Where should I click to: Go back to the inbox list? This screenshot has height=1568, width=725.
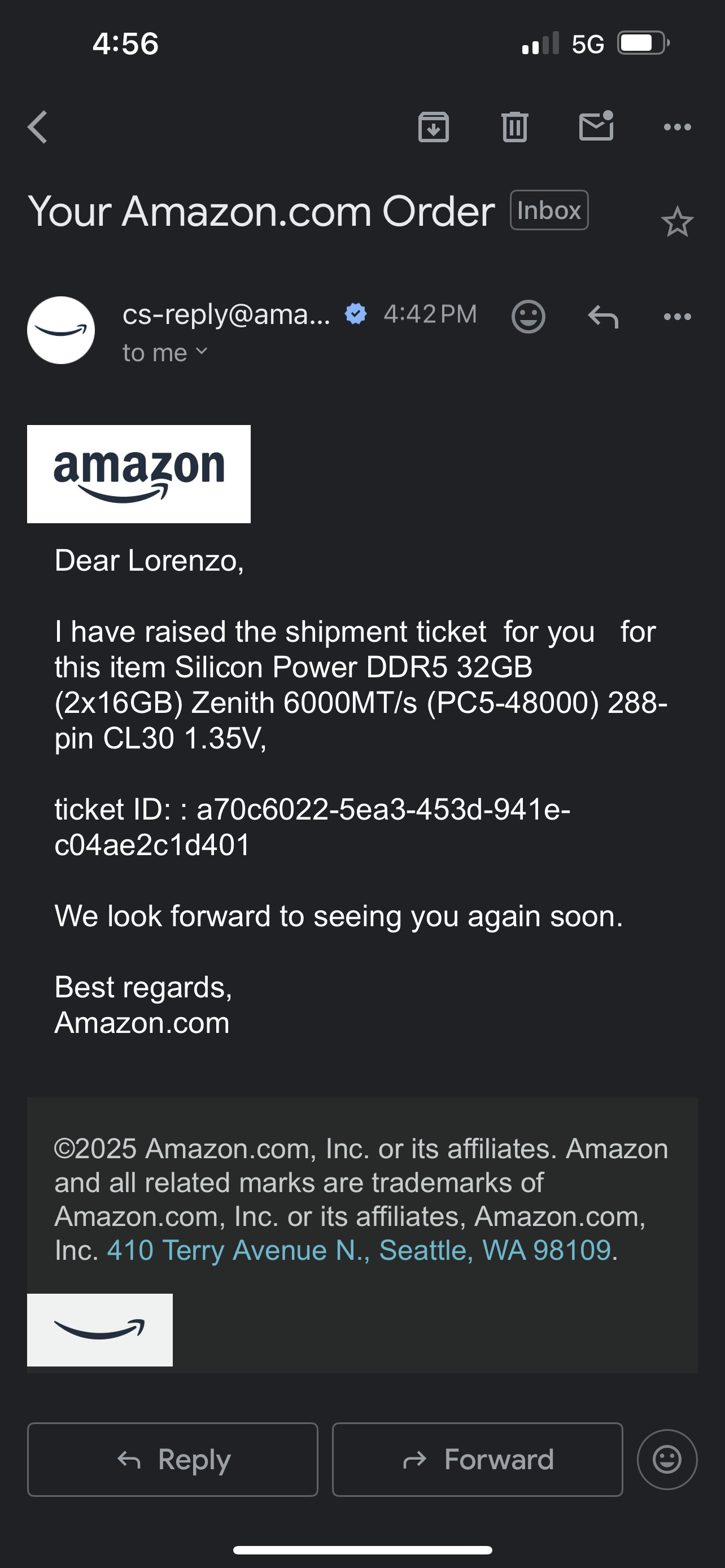(38, 127)
